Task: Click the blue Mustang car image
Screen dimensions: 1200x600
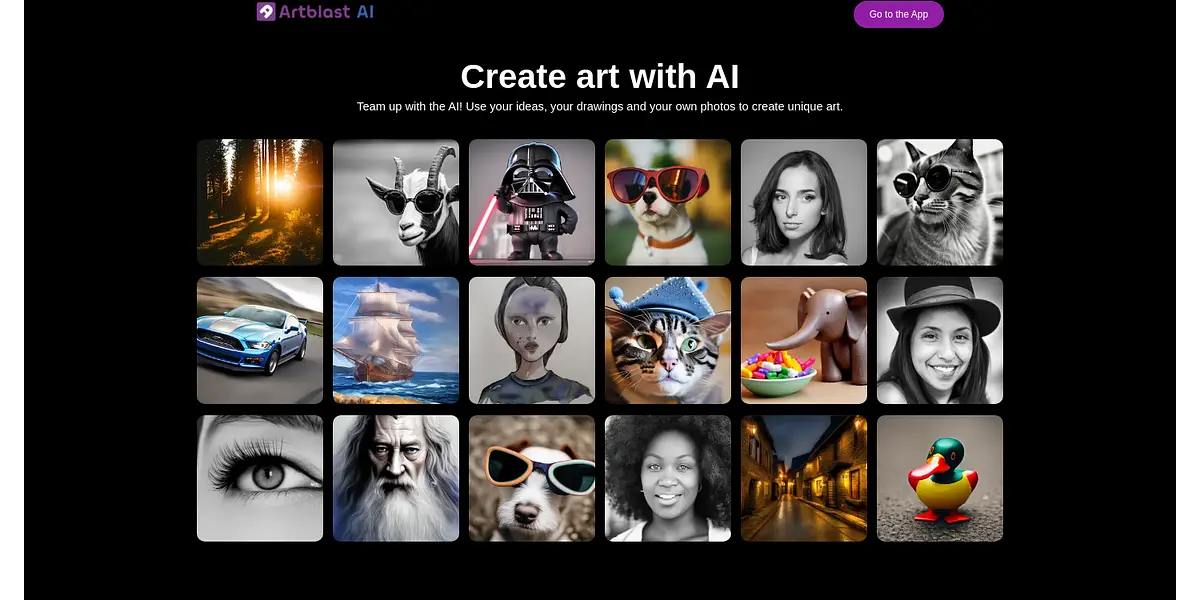Action: pos(260,340)
